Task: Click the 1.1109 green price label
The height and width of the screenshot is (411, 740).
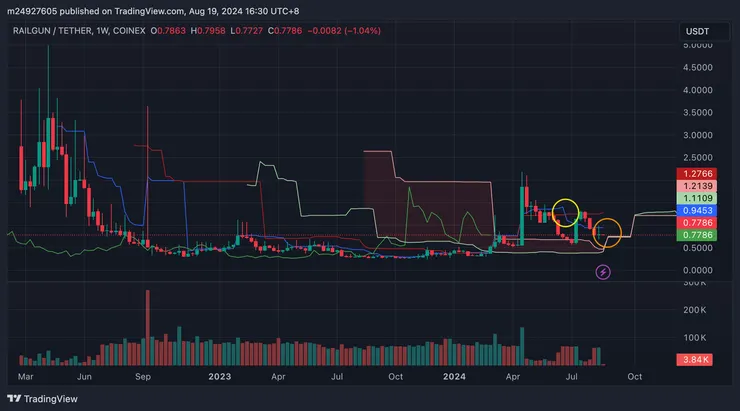Action: tap(697, 198)
